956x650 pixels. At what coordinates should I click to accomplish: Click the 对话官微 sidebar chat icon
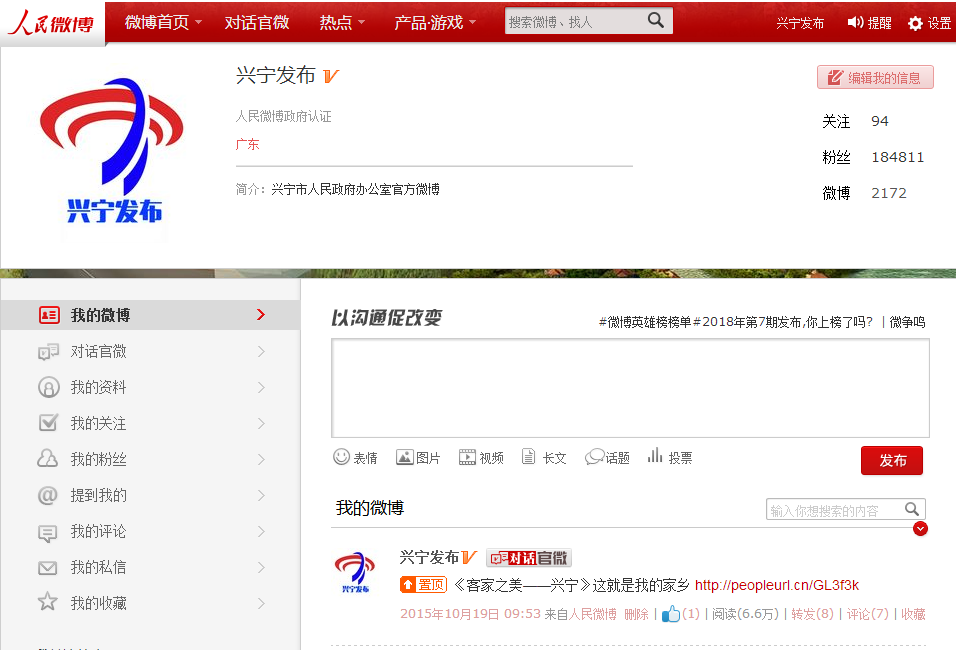[48, 351]
